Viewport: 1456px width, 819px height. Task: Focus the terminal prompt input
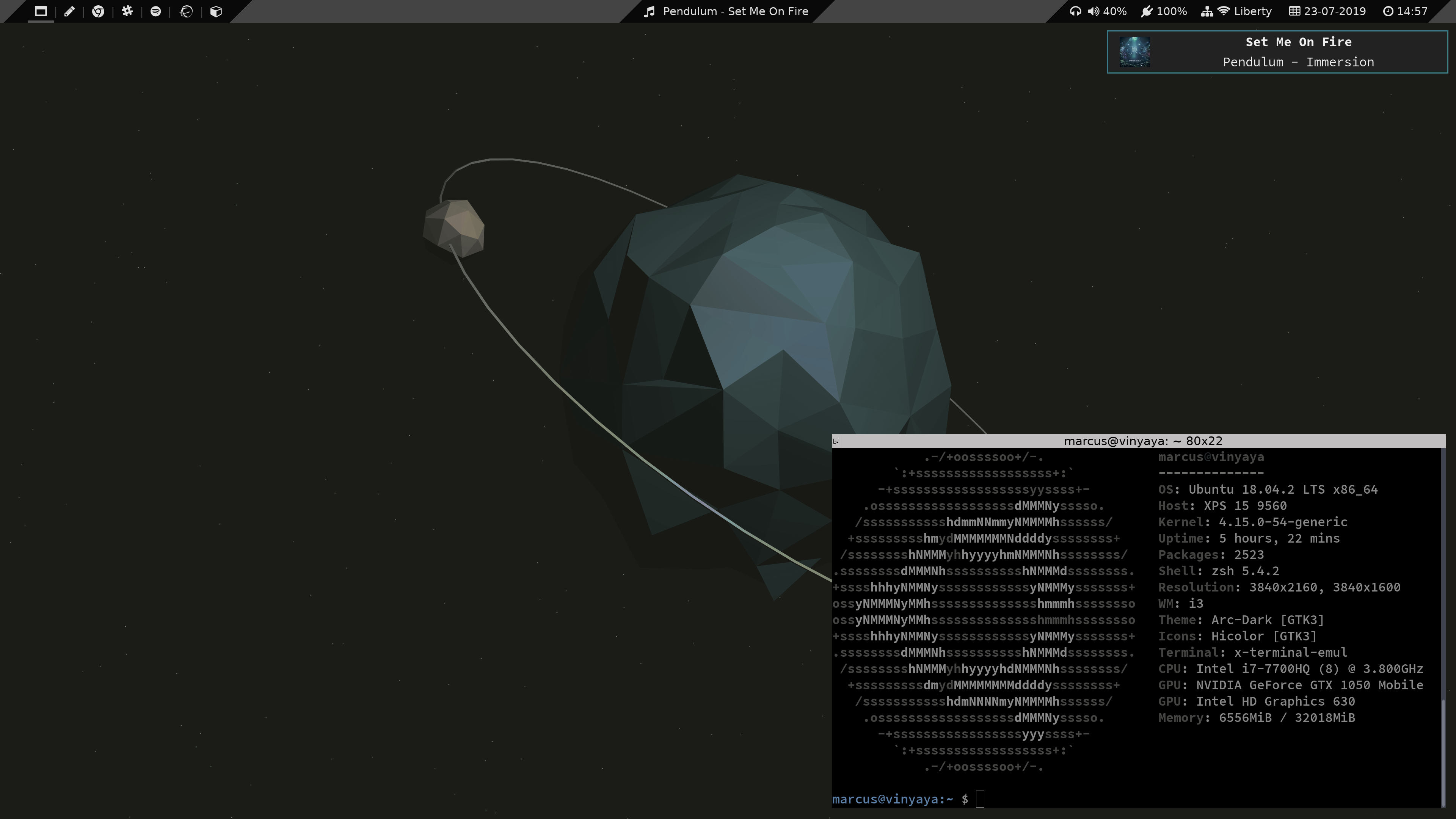click(x=979, y=799)
